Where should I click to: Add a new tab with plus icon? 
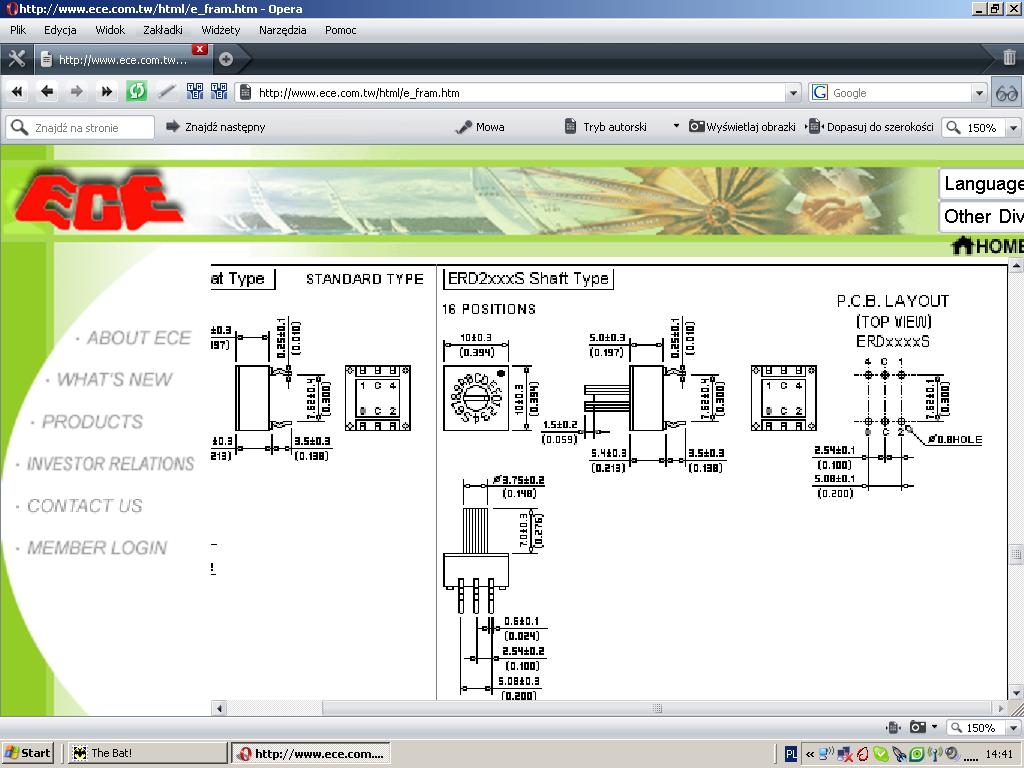pos(226,59)
